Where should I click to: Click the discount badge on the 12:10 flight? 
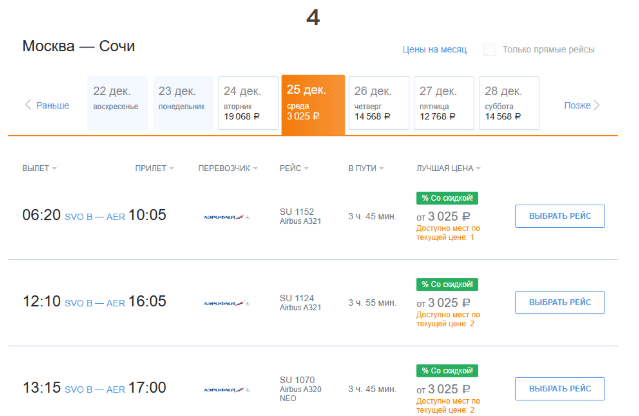tap(447, 284)
